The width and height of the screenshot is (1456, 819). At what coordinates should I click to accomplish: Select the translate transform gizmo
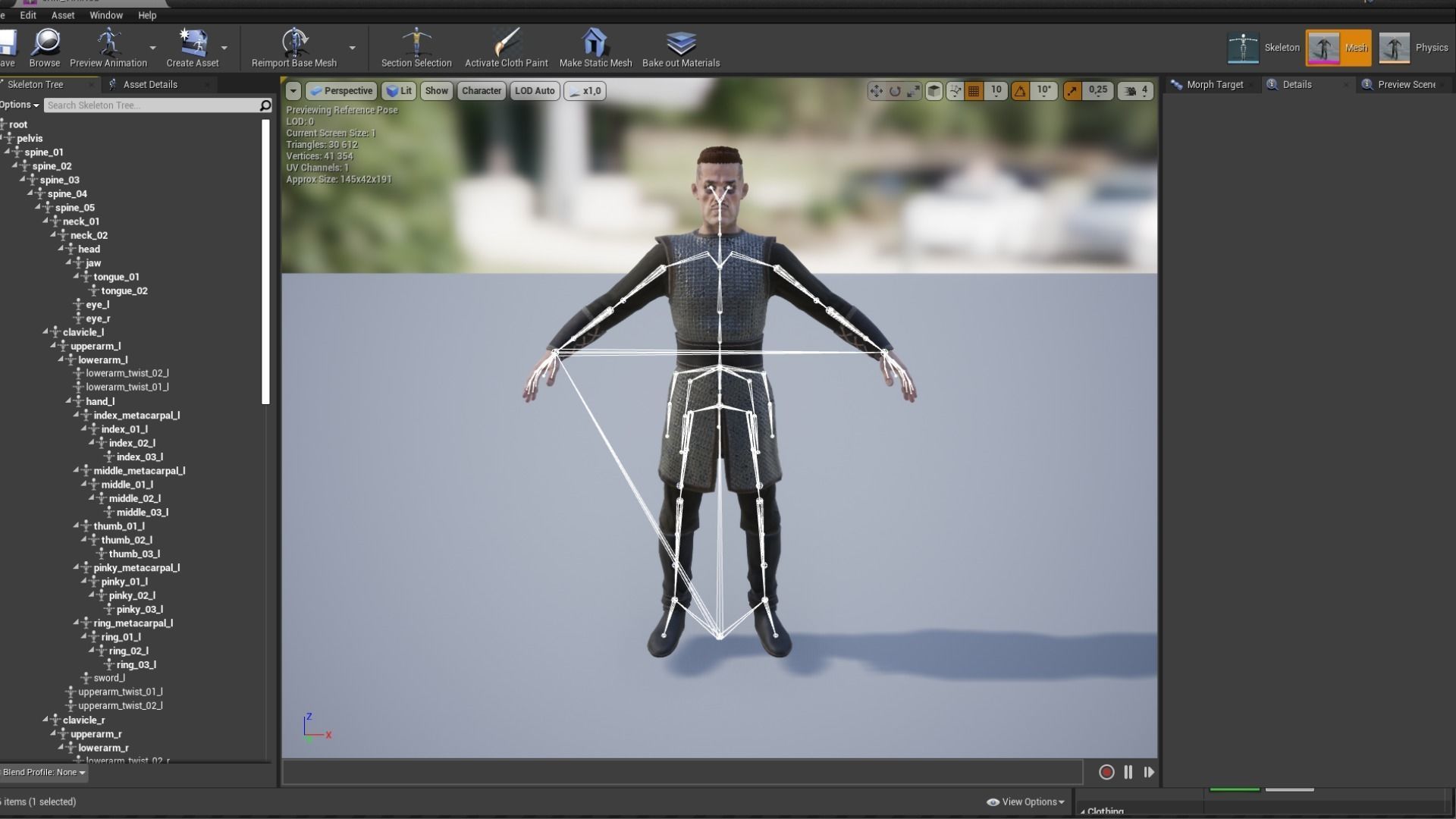(x=876, y=91)
